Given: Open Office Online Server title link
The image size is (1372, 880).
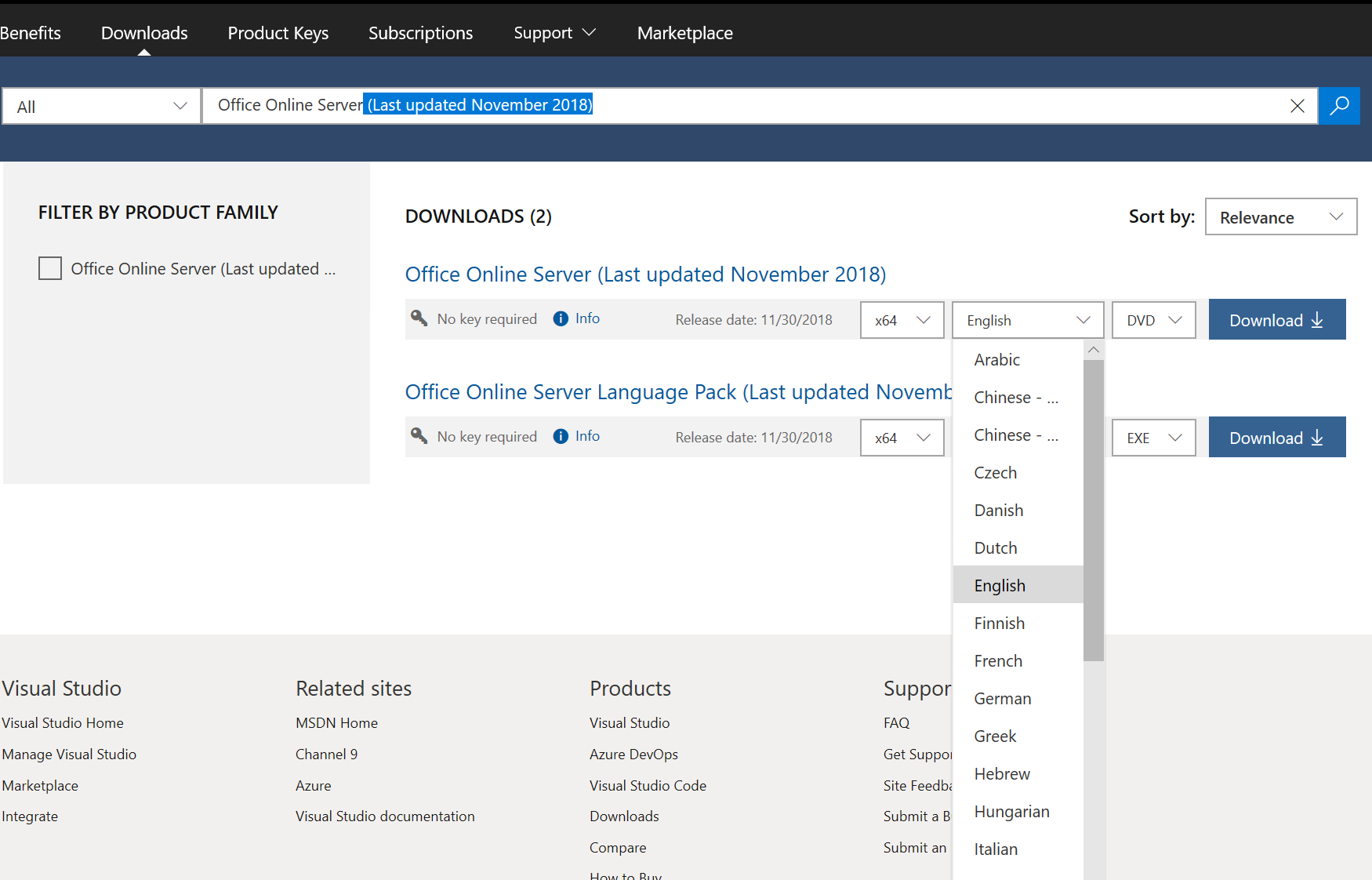Looking at the screenshot, I should (645, 275).
